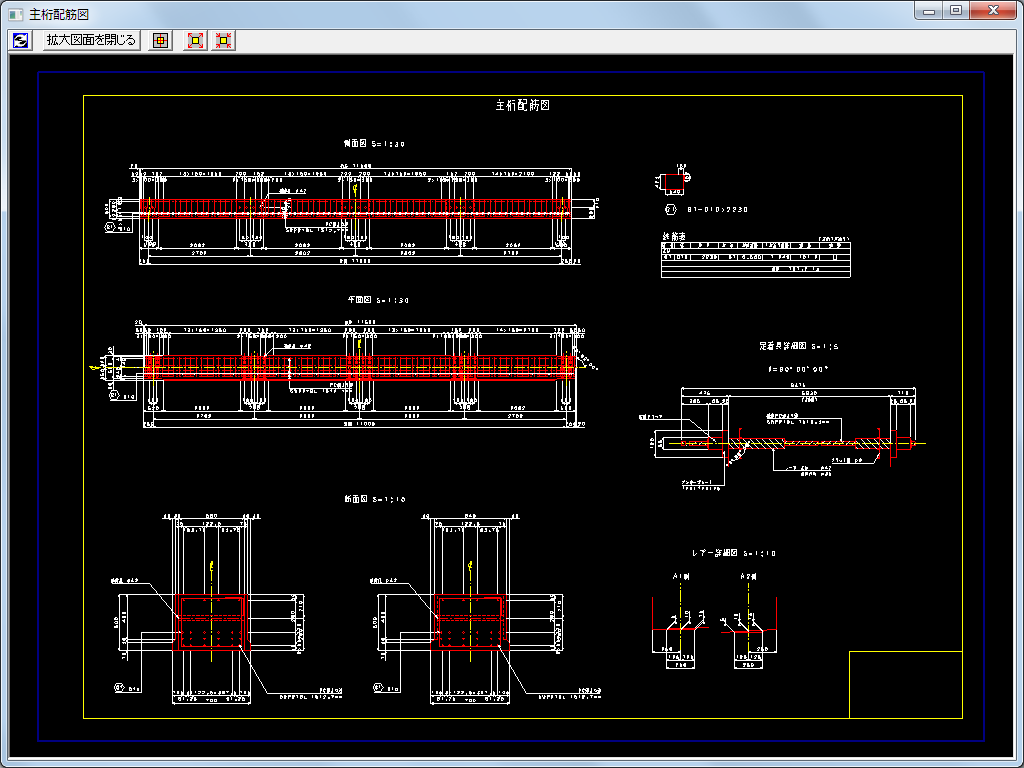The width and height of the screenshot is (1024, 768).
Task: Click the empty title block box
Action: (x=905, y=684)
